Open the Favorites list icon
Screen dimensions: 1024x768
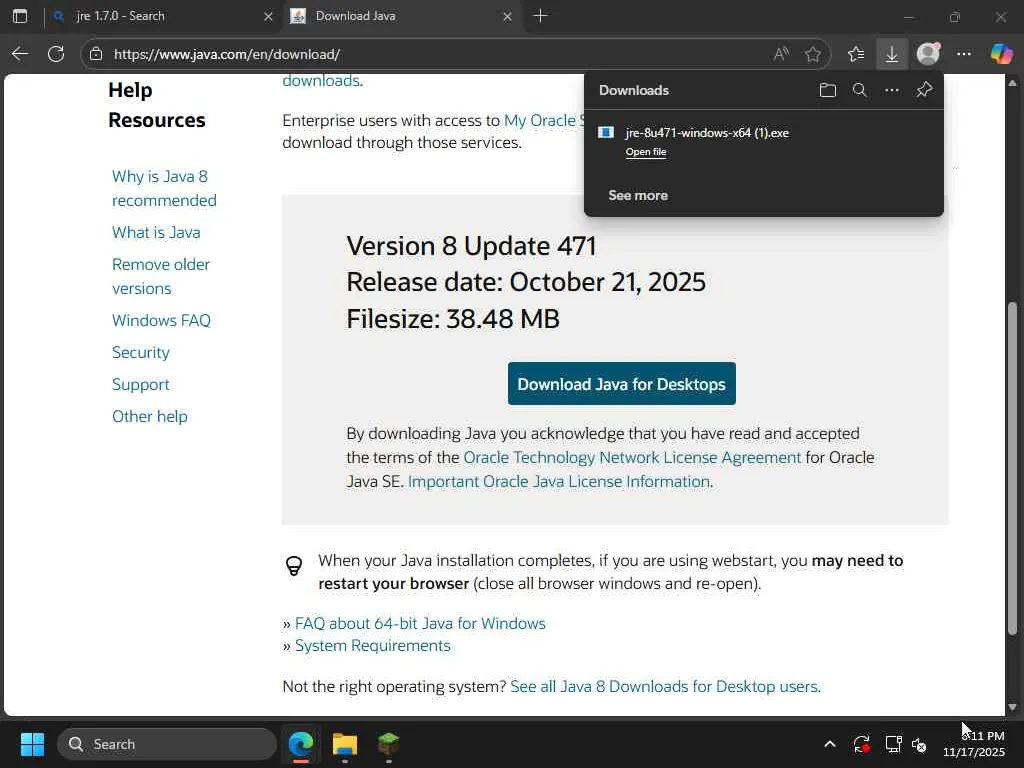[x=856, y=54]
